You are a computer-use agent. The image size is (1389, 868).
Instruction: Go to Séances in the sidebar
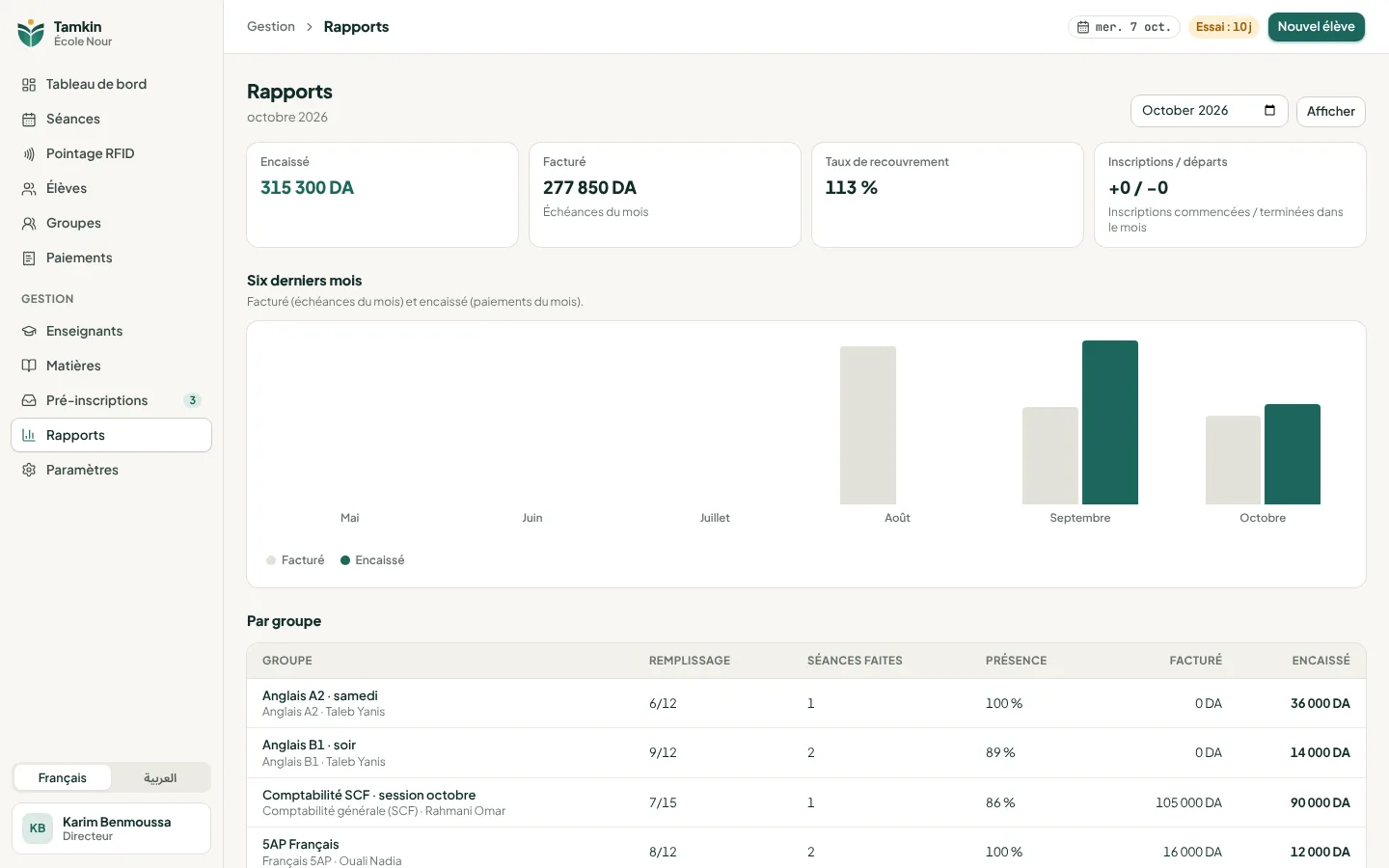[111, 120]
